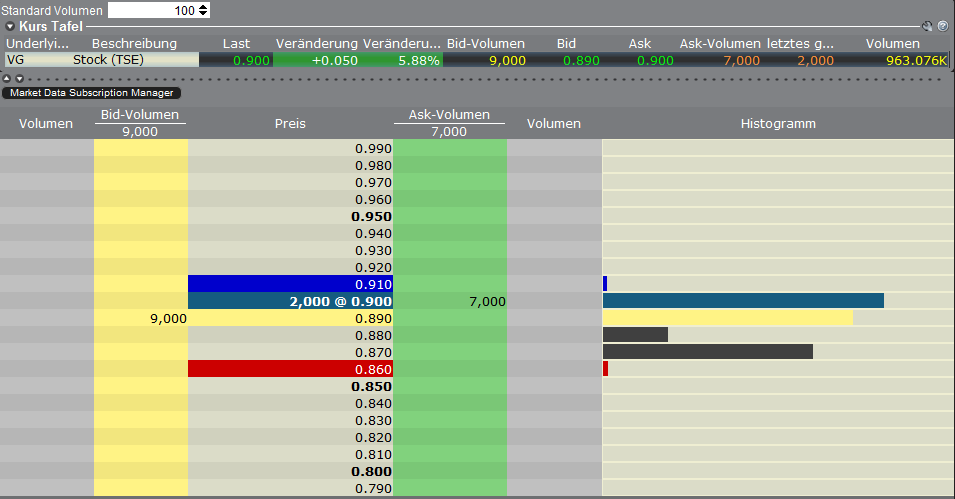Click the Preis column header
This screenshot has height=499, width=955.
click(290, 124)
